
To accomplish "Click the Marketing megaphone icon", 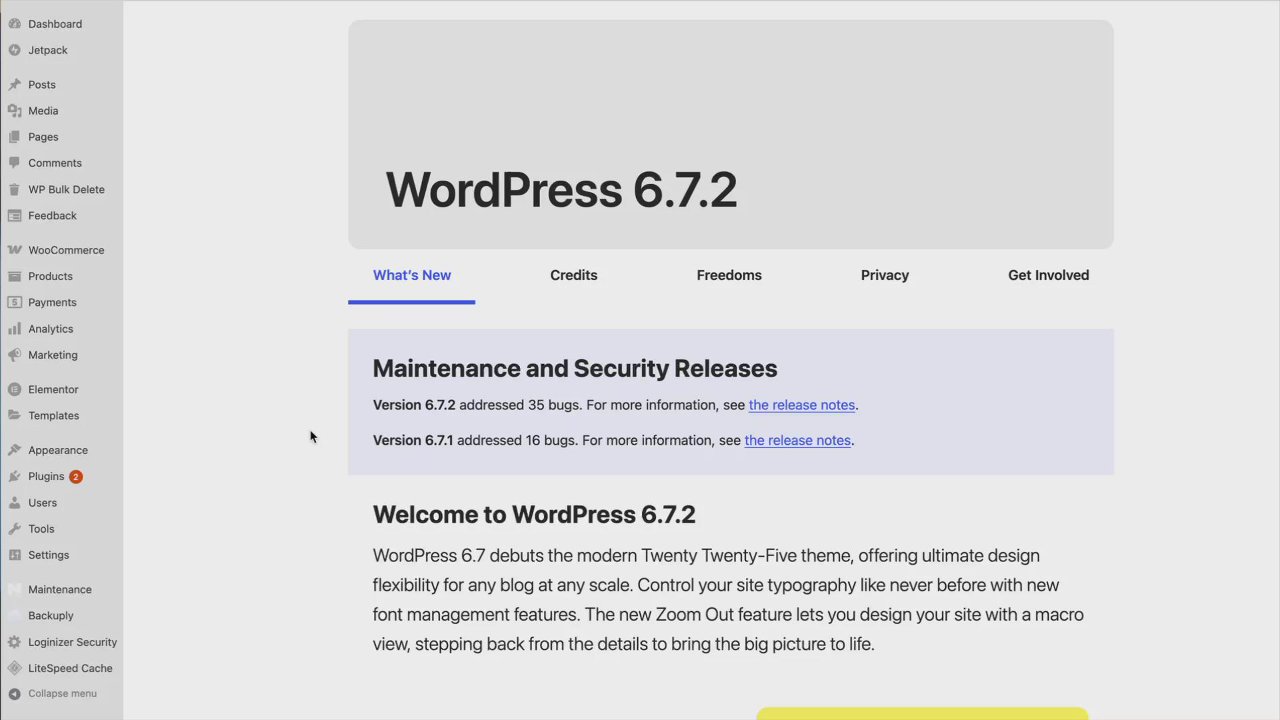I will 14,355.
